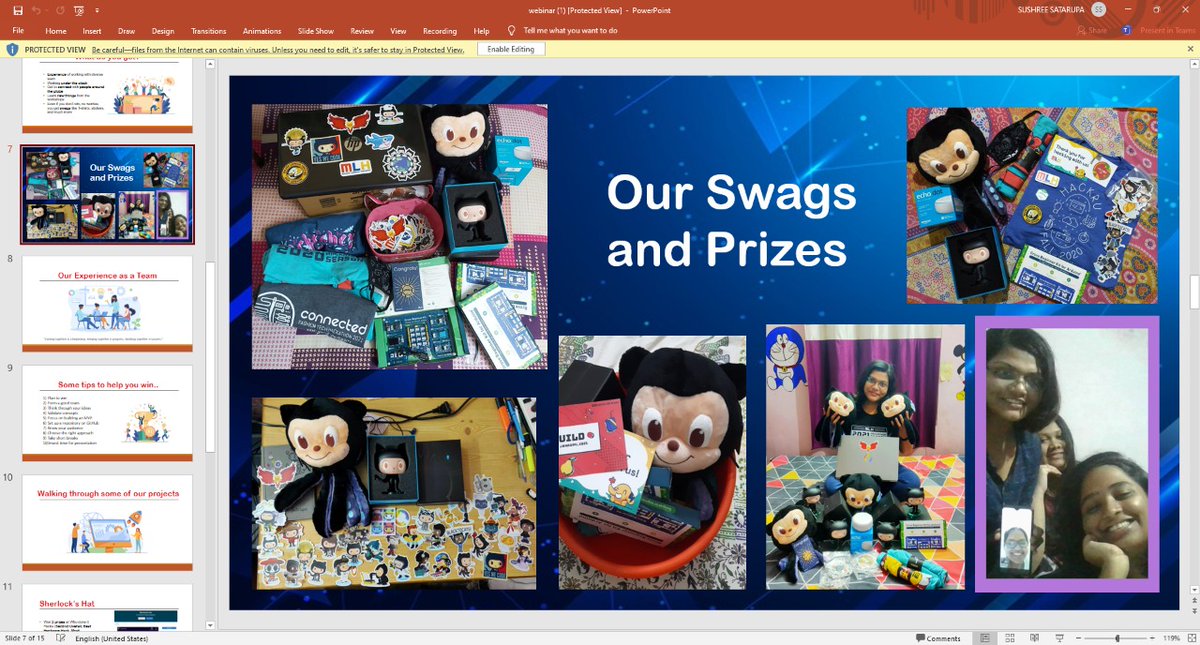This screenshot has height=645, width=1200.
Task: Click the main slide vertical scrollbar thumb
Action: 1193,291
